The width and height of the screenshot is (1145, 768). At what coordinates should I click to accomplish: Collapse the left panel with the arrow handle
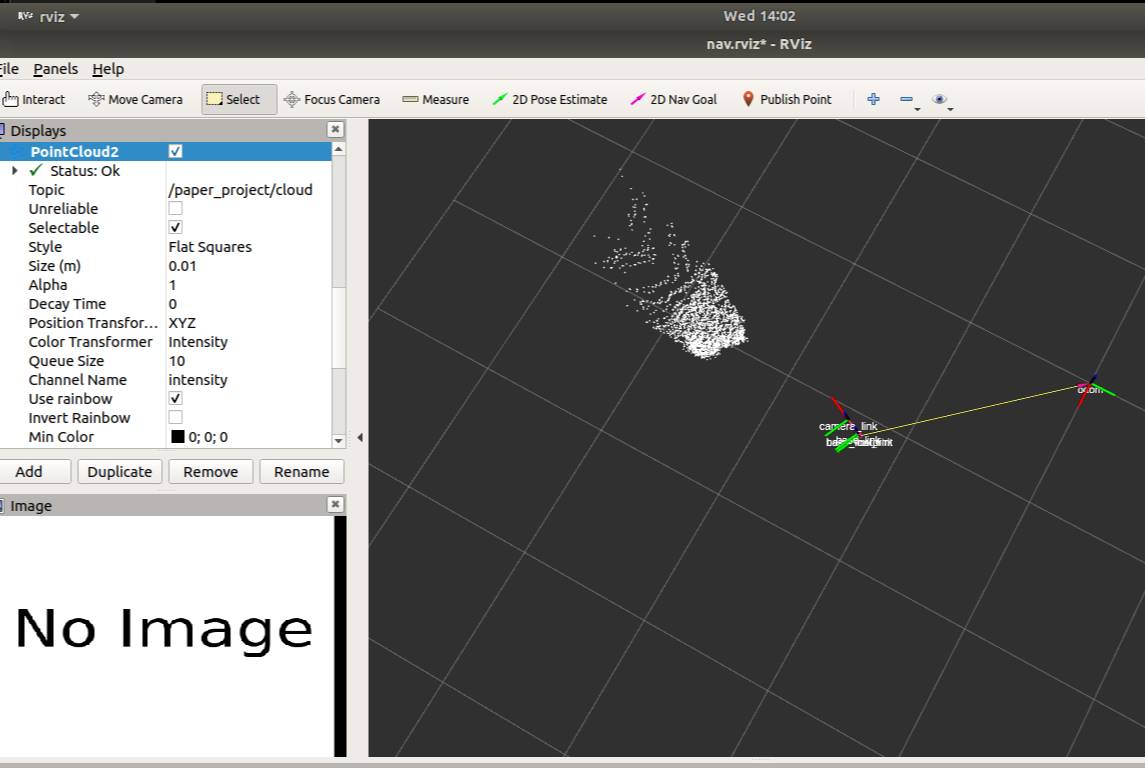click(360, 437)
